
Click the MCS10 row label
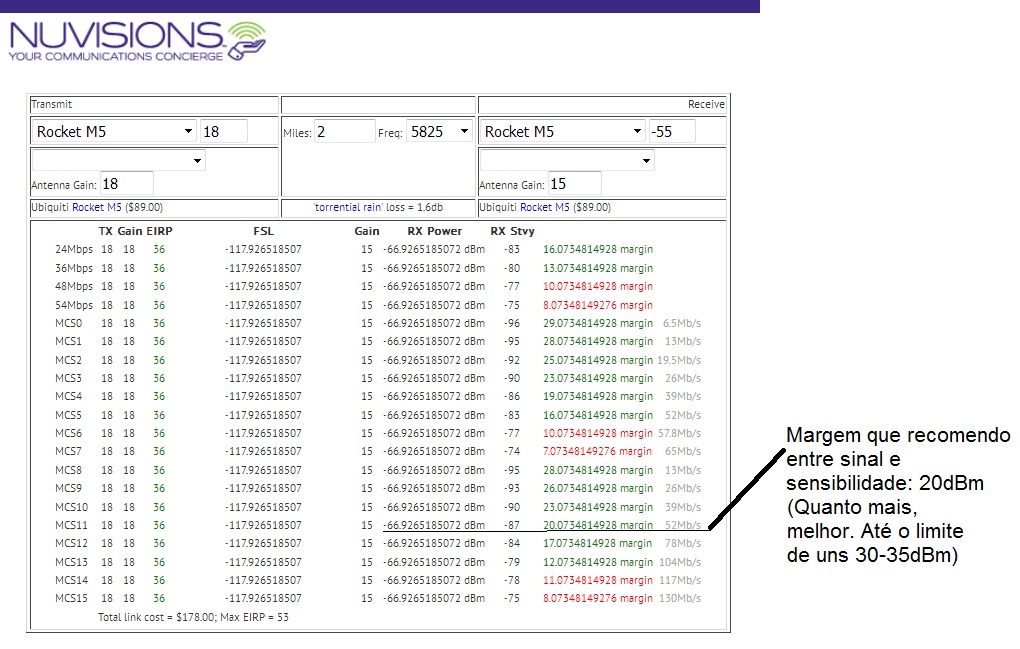pos(72,507)
